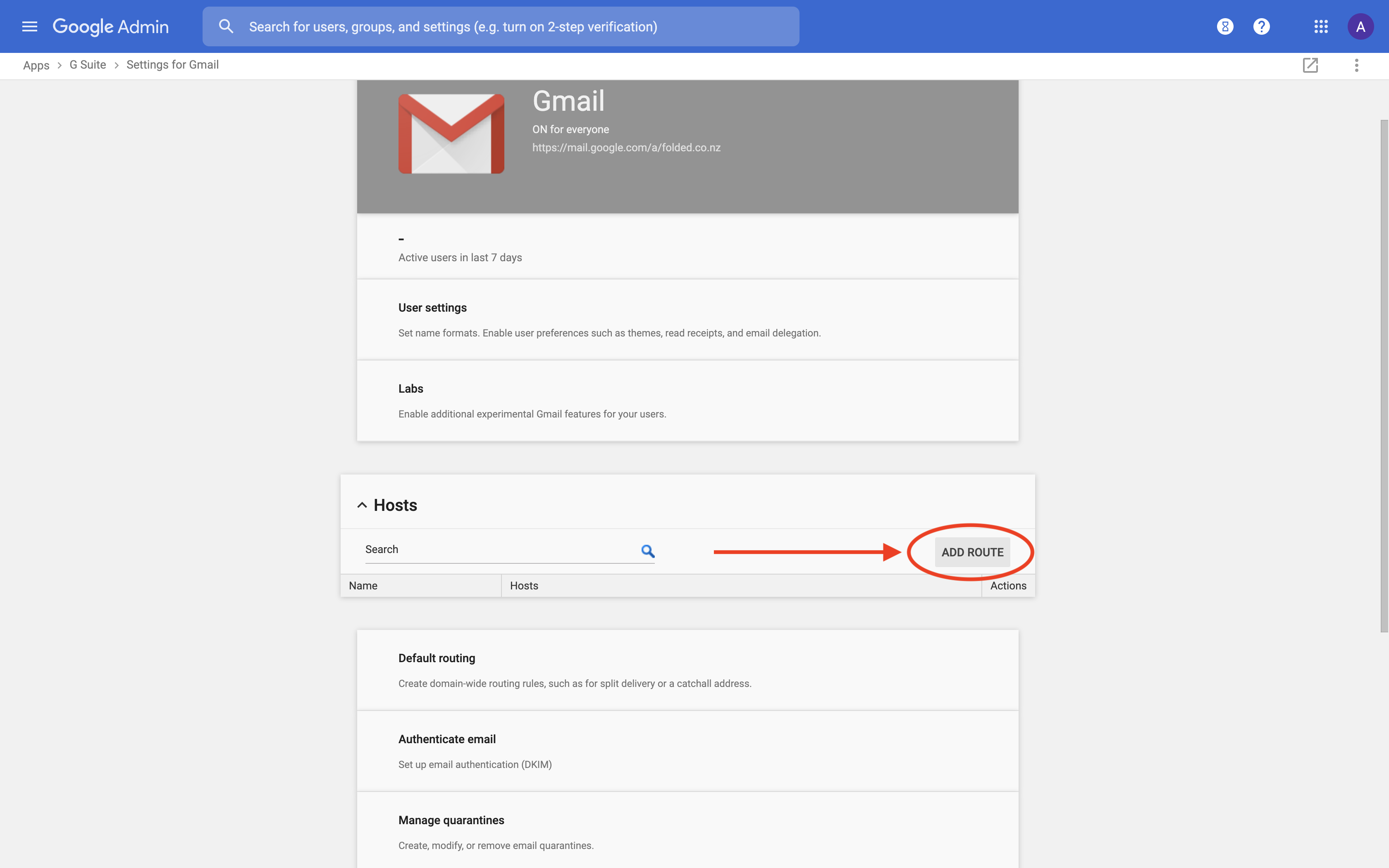This screenshot has height=868, width=1389.
Task: Collapse the Hosts section chevron
Action: (x=362, y=505)
